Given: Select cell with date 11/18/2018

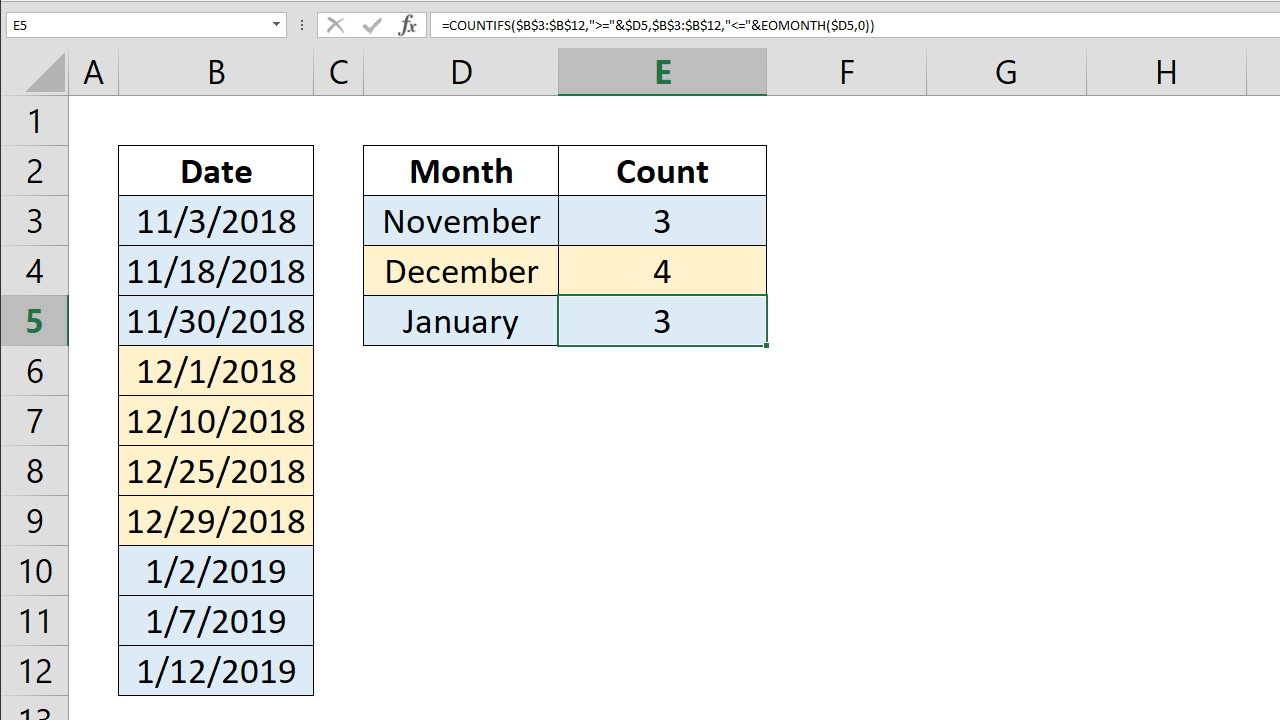Looking at the screenshot, I should pyautogui.click(x=216, y=271).
